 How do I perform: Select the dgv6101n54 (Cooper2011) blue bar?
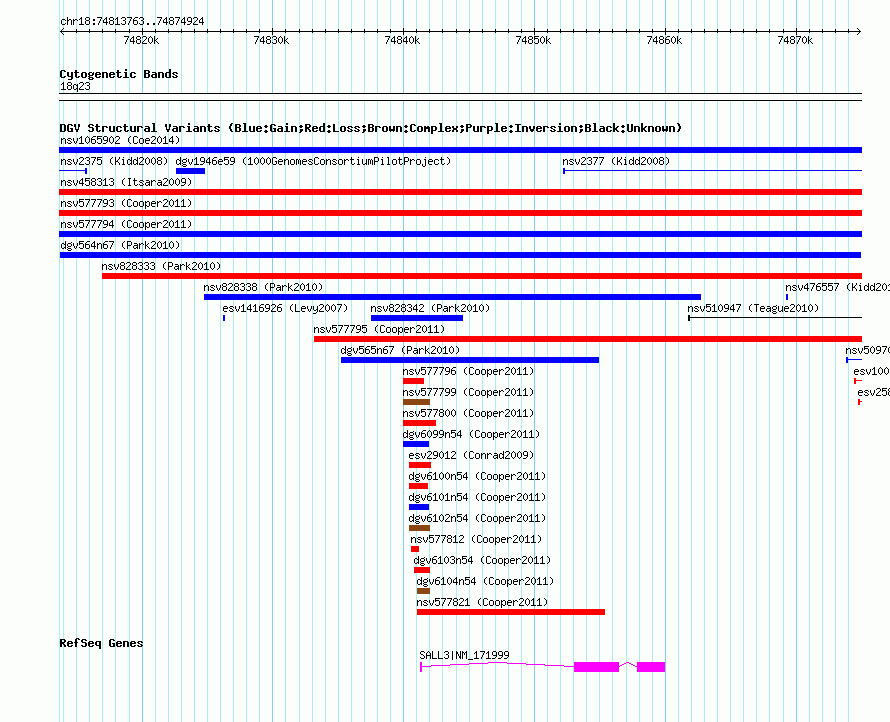click(x=419, y=507)
